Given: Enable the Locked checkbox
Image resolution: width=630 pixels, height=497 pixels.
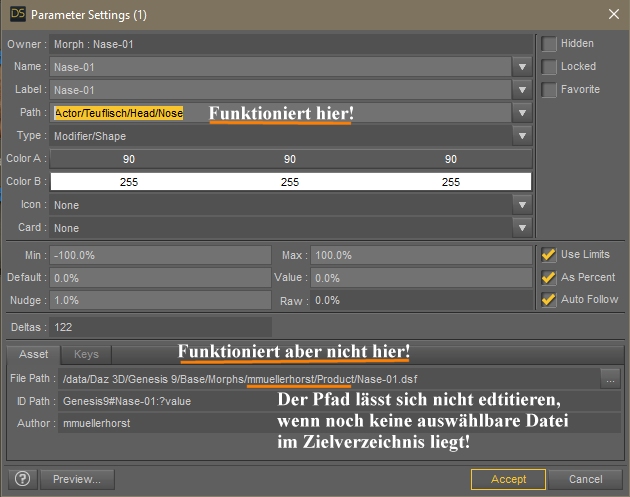Looking at the screenshot, I should (549, 66).
